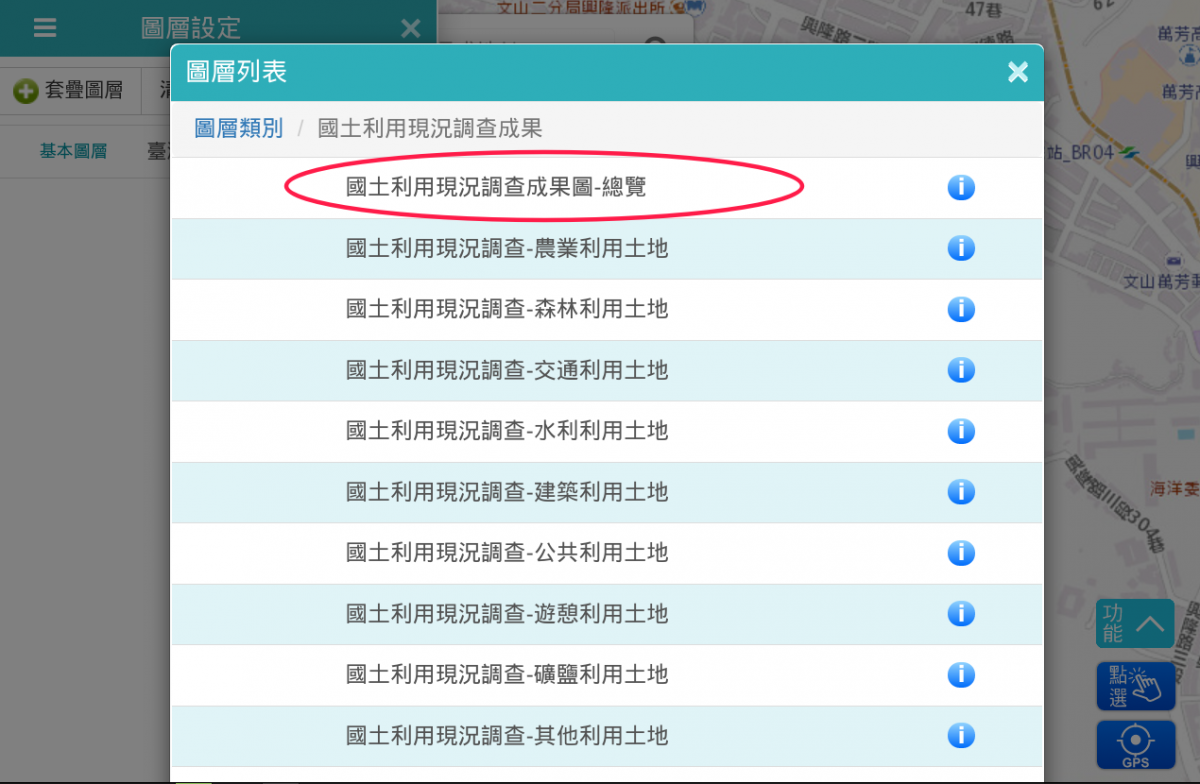The height and width of the screenshot is (784, 1200).
Task: Activate the 點選 pointer tool
Action: point(1135,686)
